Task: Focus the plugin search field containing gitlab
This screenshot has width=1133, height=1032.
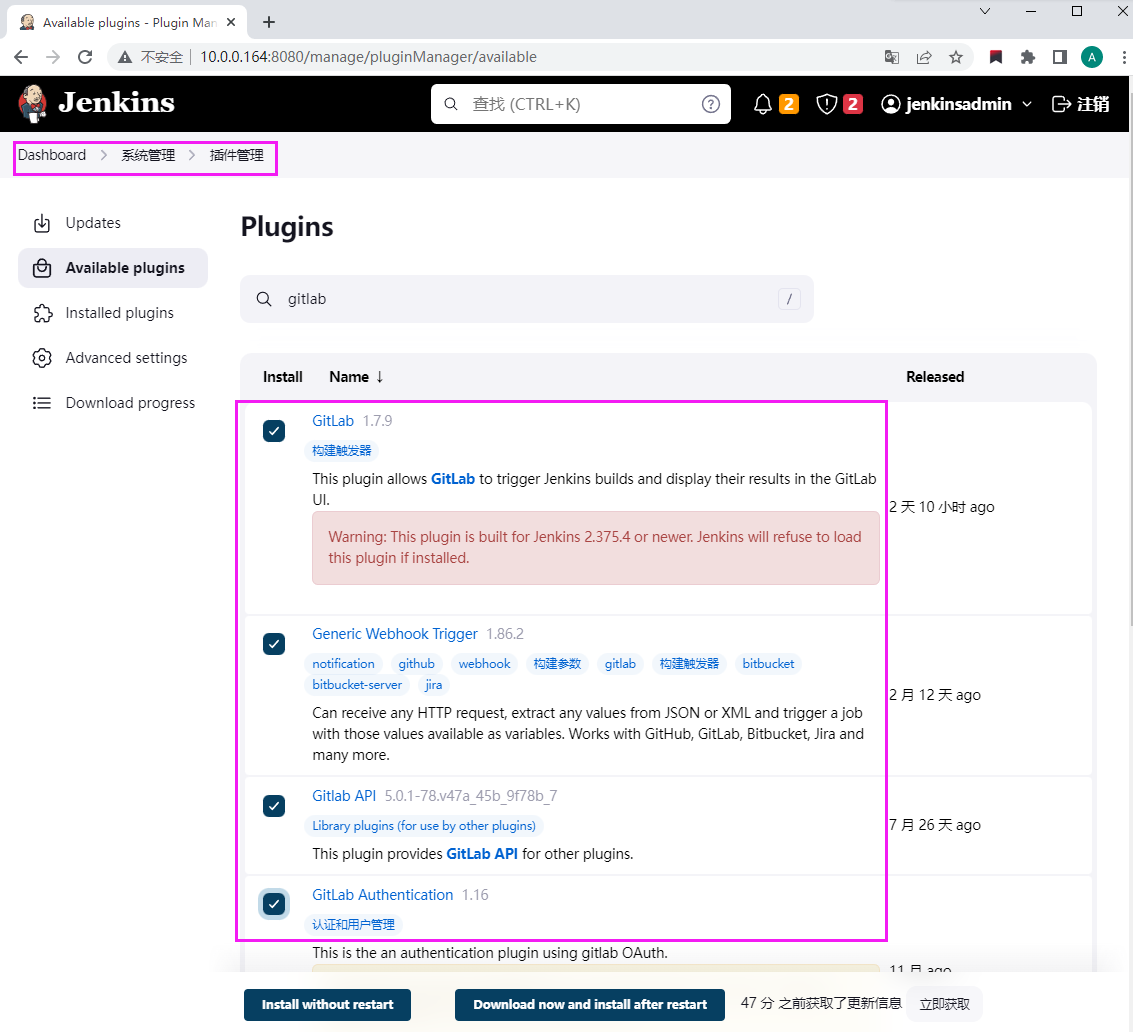Action: pos(527,299)
